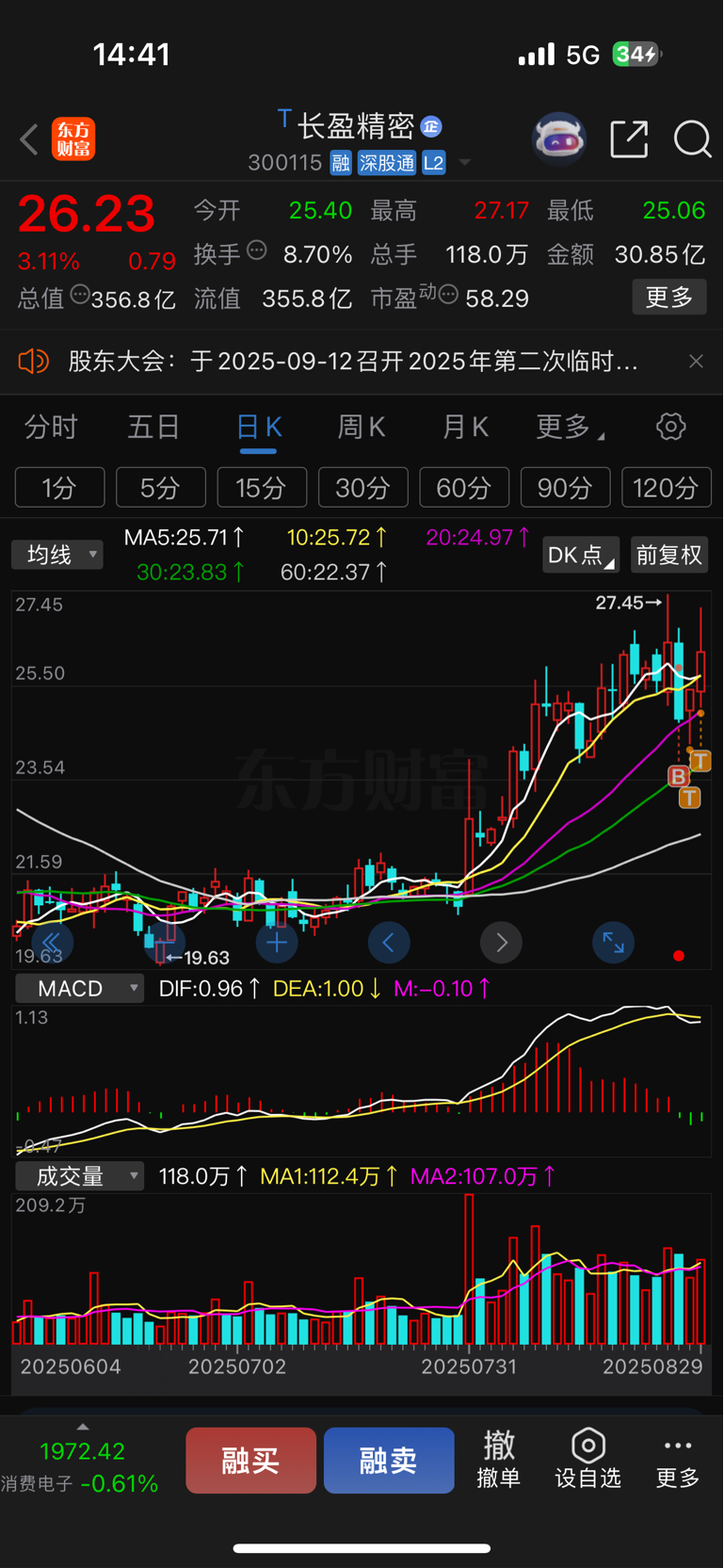This screenshot has width=724, height=1568.
Task: Switch to the 五日 tab
Action: pos(153,428)
